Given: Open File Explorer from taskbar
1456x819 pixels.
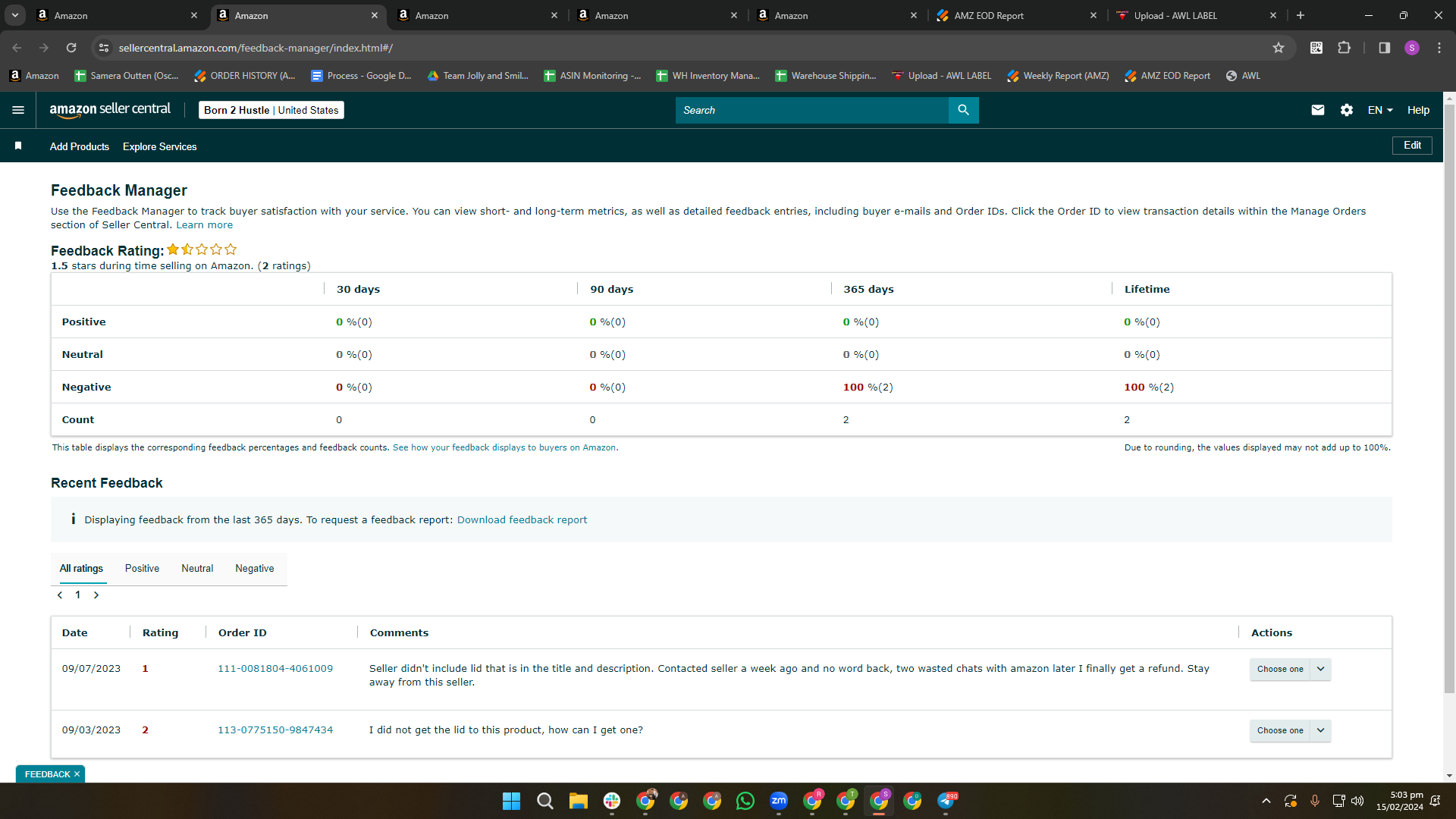Looking at the screenshot, I should 579,801.
